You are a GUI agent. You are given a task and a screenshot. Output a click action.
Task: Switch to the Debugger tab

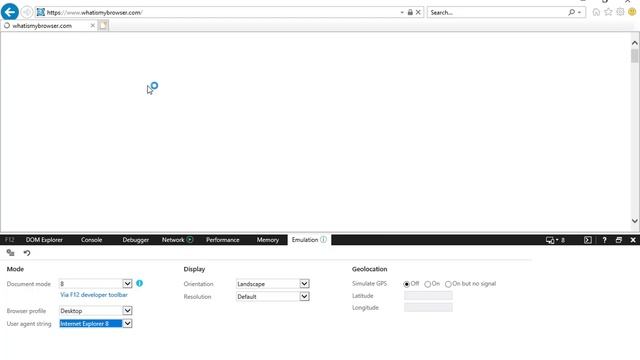tap(136, 240)
